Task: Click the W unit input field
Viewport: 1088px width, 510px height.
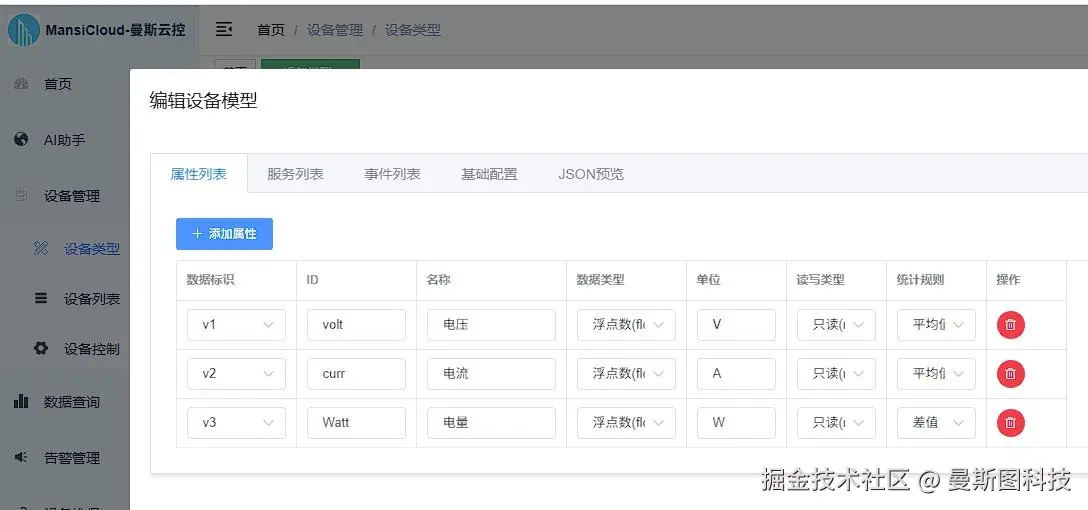Action: click(x=736, y=423)
